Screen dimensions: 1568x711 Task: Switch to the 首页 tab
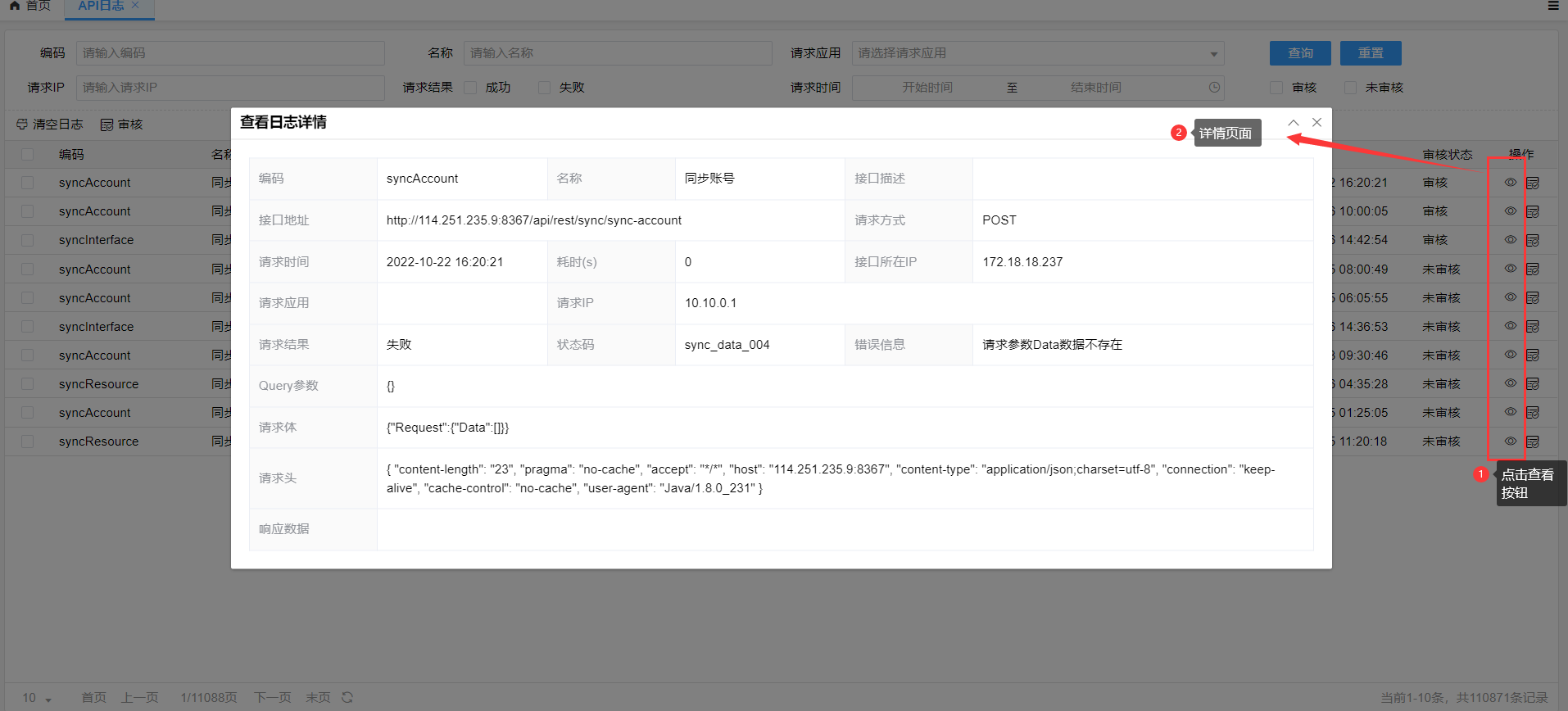(x=29, y=7)
